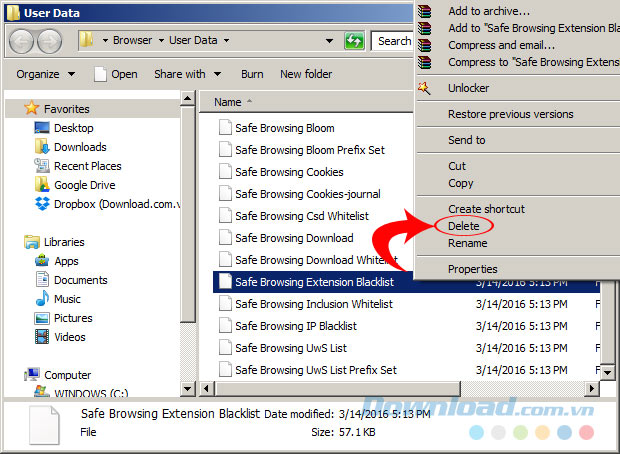Click the Recent Places icon
Screen dimensions: 620x454
tap(42, 166)
